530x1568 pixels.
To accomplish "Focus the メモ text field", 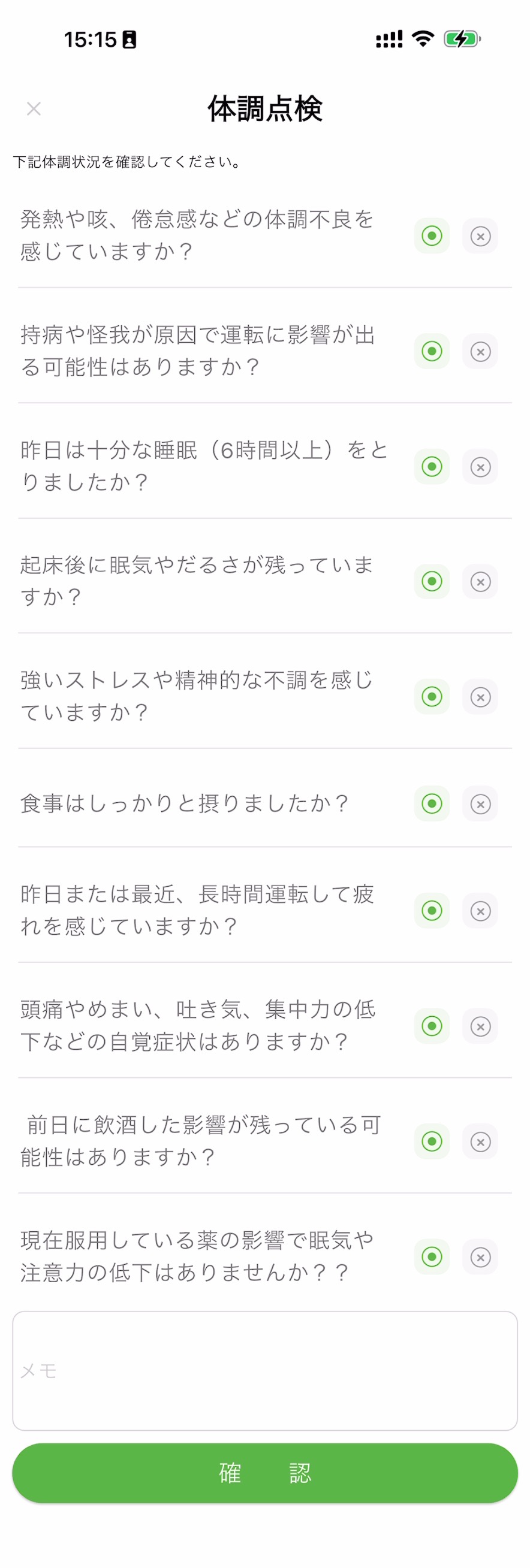I will point(264,1371).
